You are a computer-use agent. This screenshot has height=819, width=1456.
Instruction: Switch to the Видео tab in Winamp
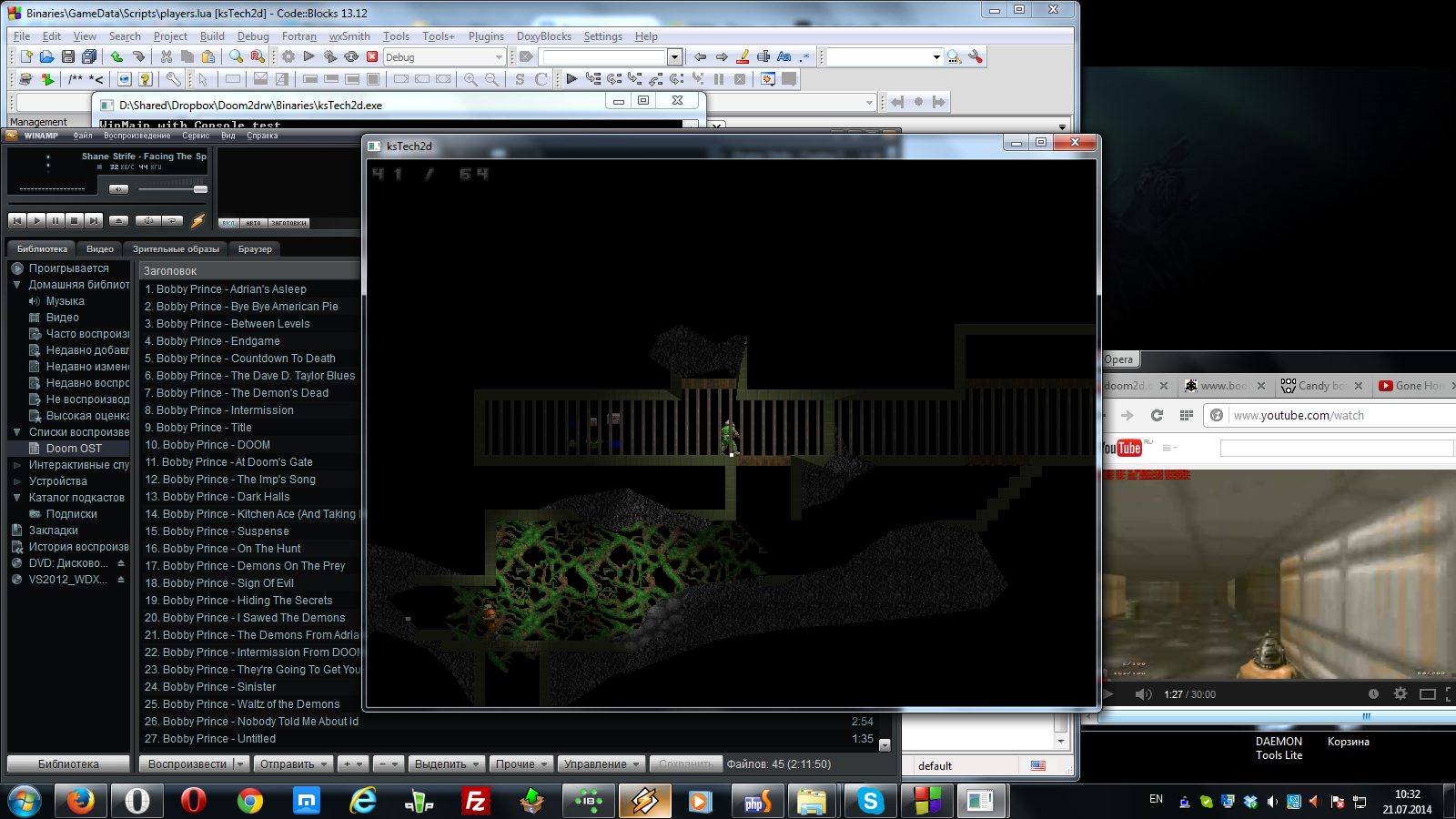(x=100, y=248)
